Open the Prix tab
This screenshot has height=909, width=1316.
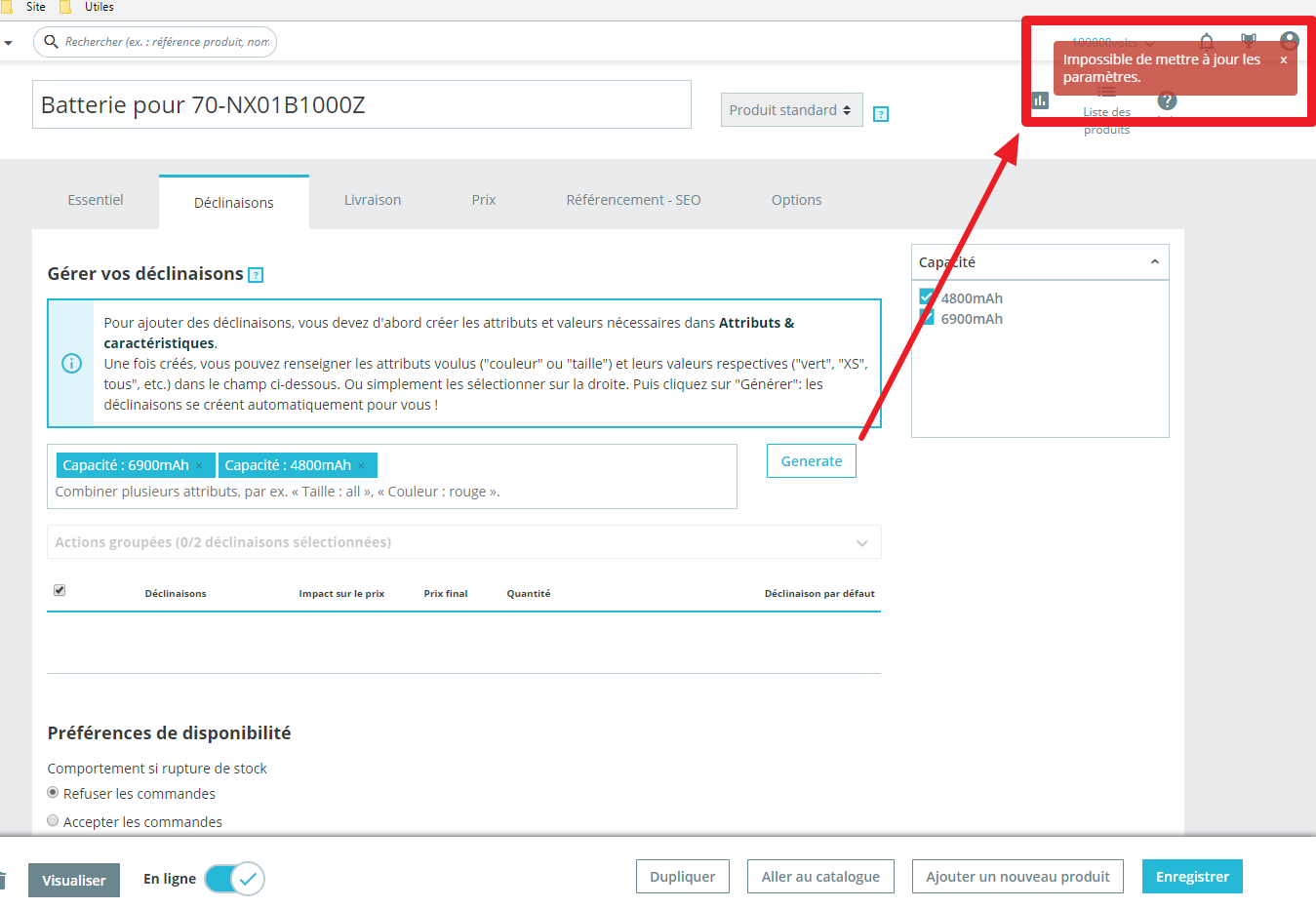click(484, 200)
